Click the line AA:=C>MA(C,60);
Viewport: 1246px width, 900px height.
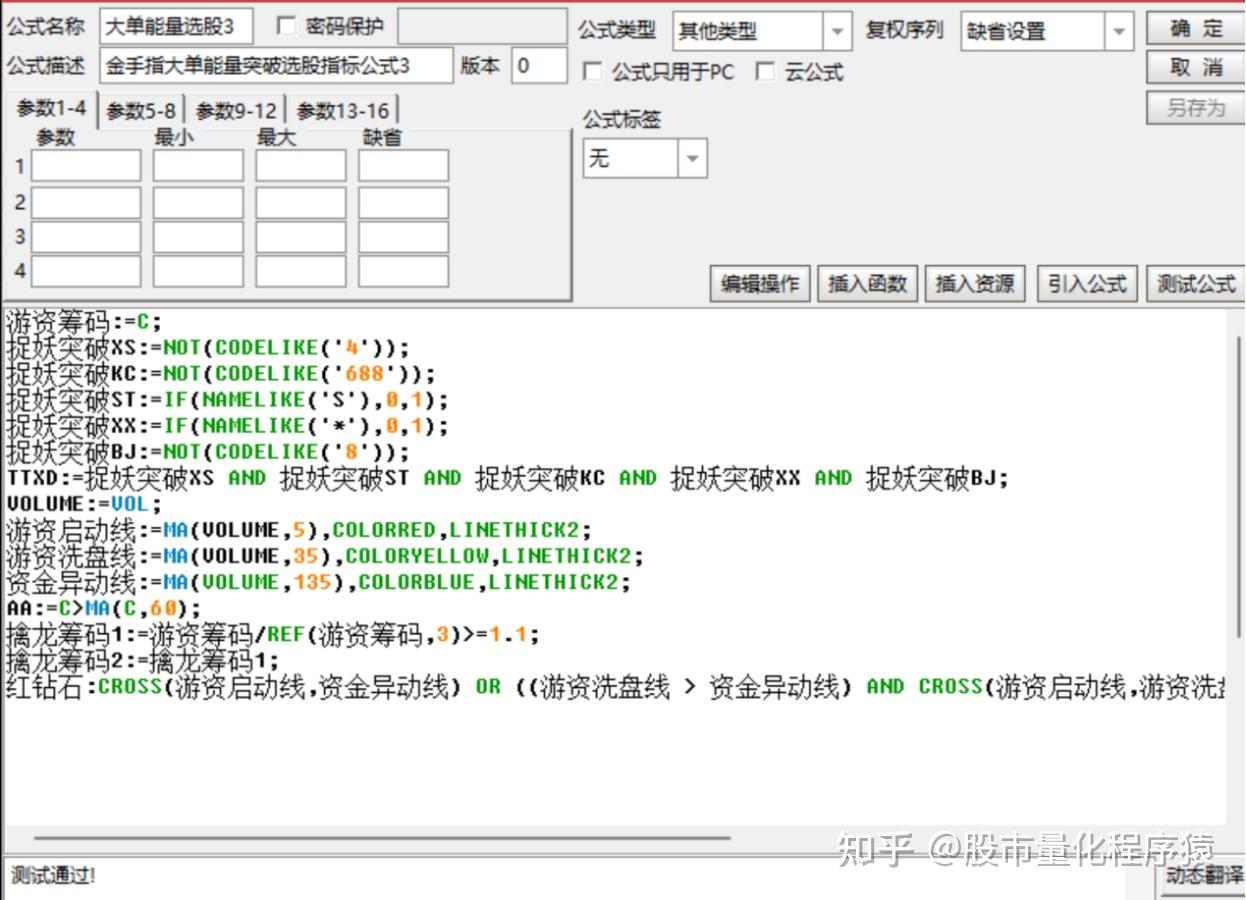point(104,608)
